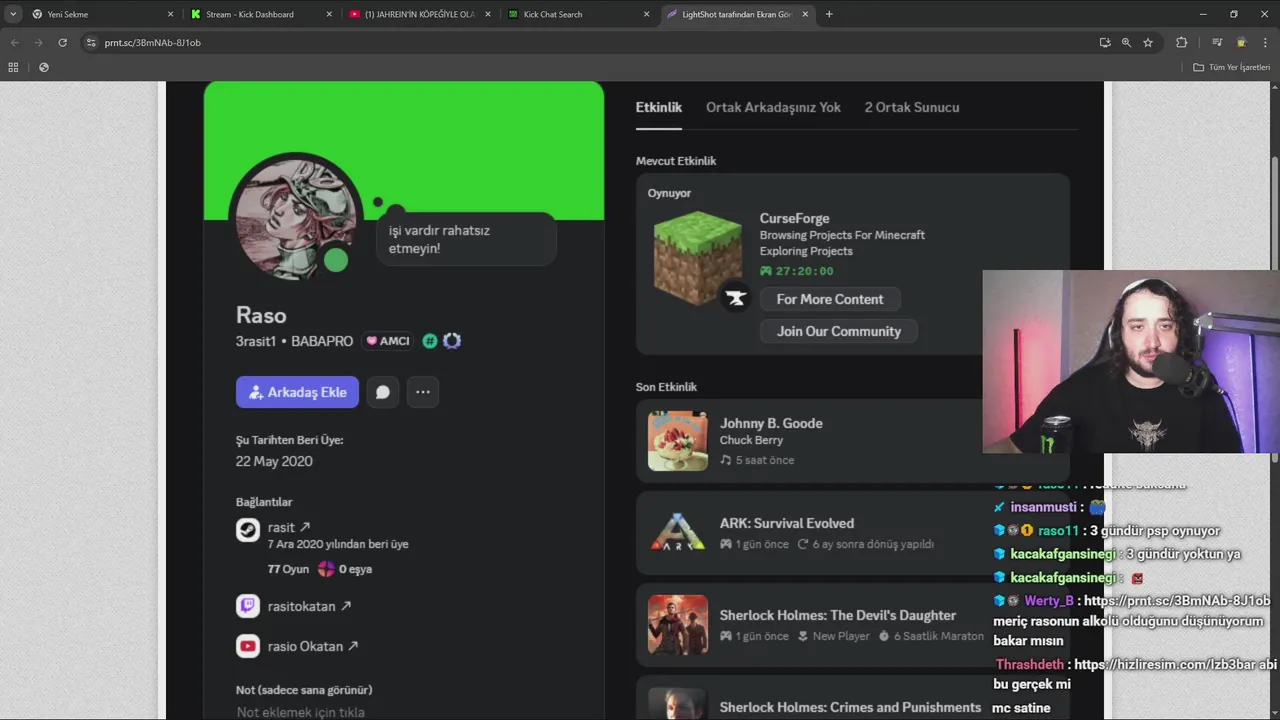Click the Minecraft grass block thumbnail
The height and width of the screenshot is (720, 1280).
(698, 258)
